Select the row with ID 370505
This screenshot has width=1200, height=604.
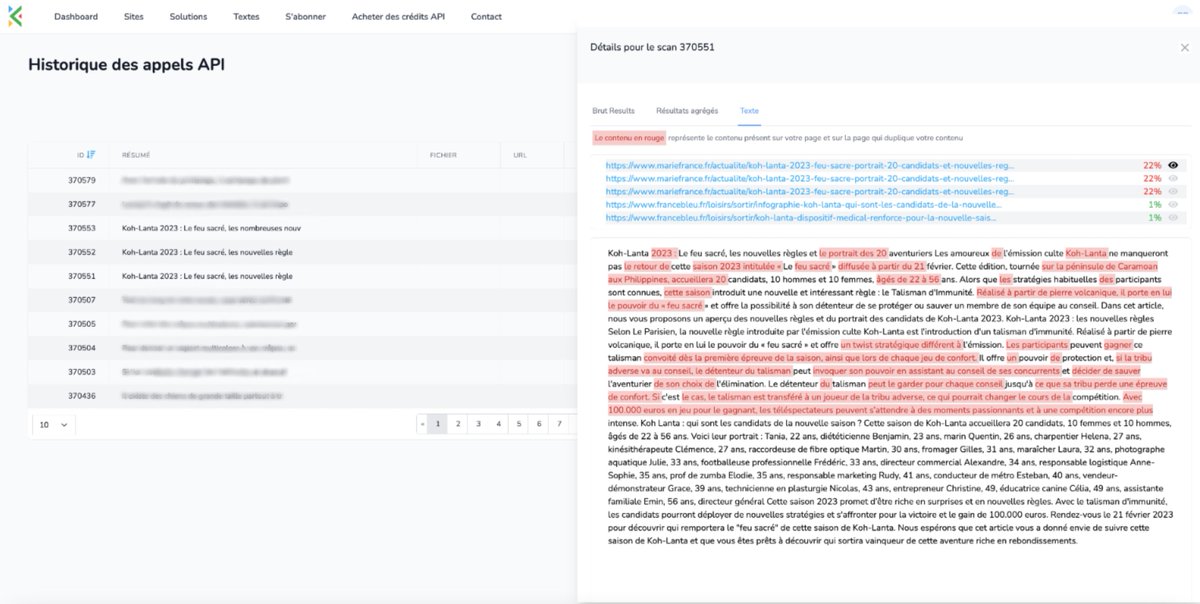pos(302,324)
